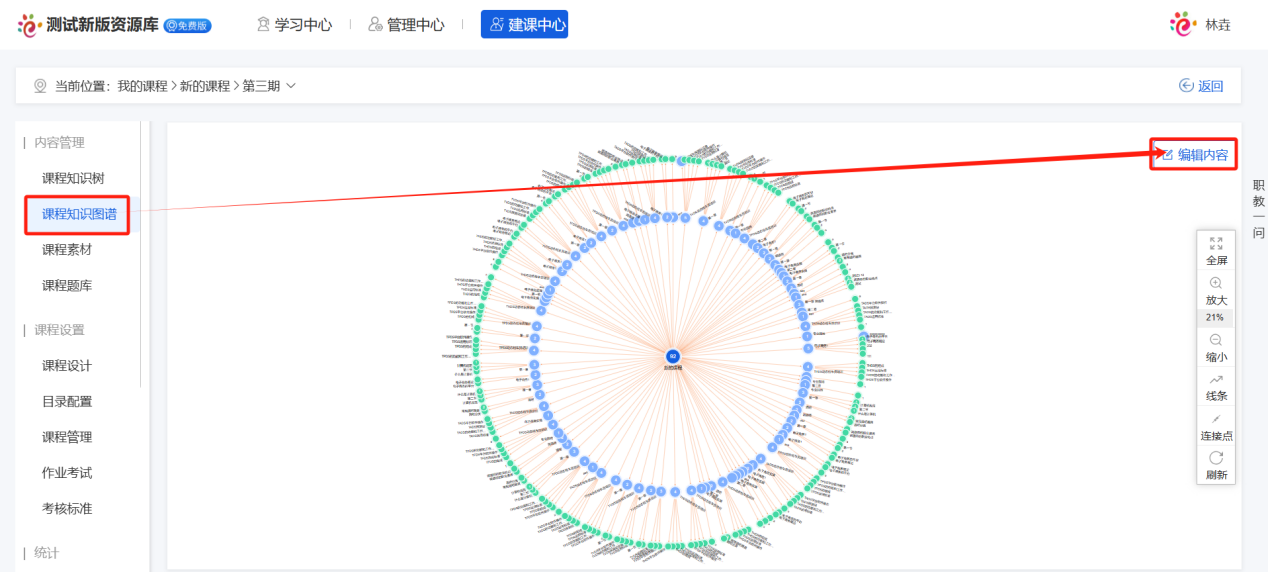The width and height of the screenshot is (1268, 572).
Task: Open the 职教一问 side panel
Action: point(1258,209)
